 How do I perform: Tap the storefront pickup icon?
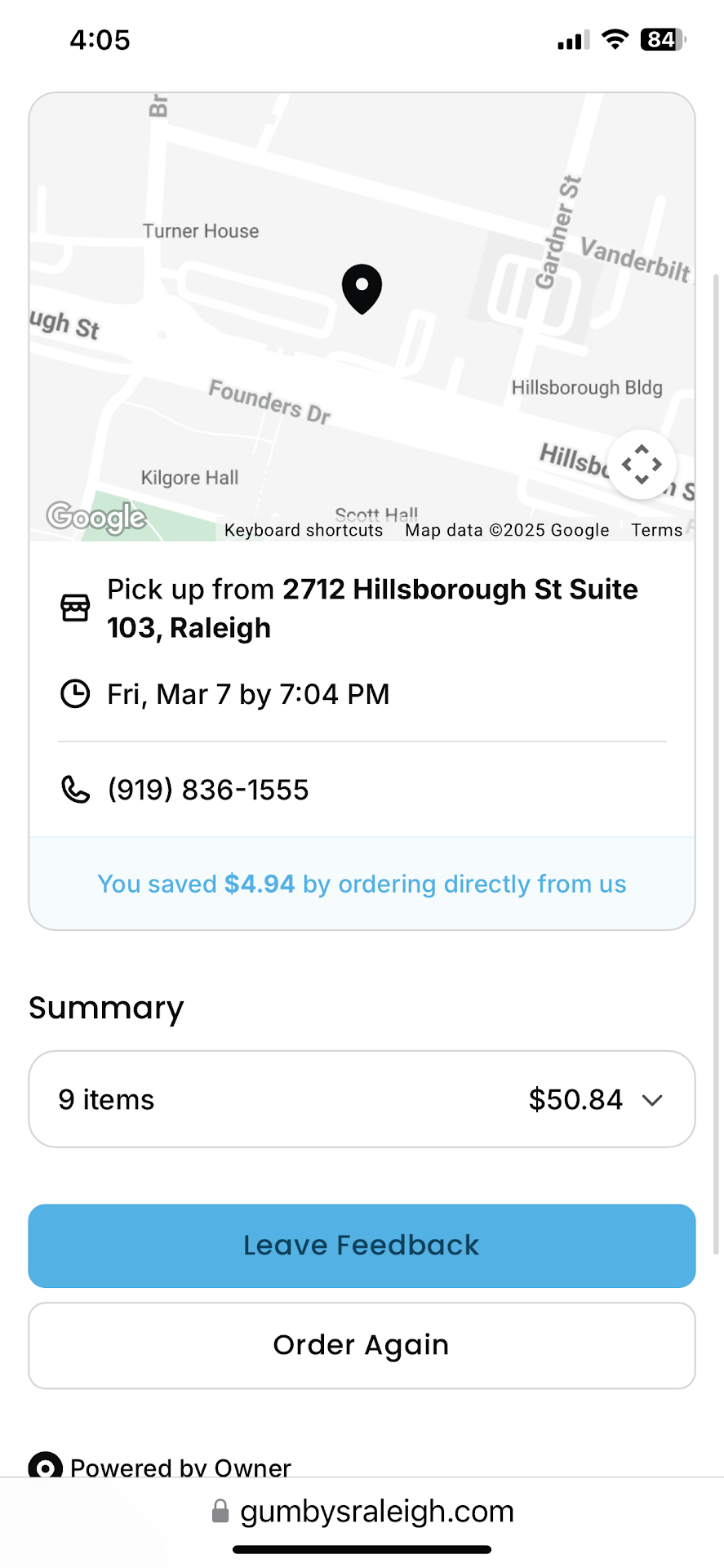[75, 608]
